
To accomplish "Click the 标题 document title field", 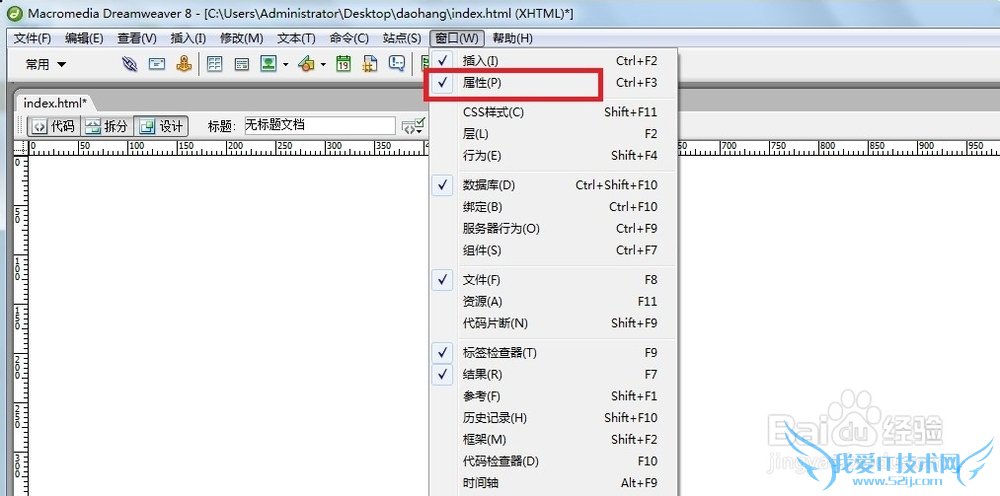I will click(x=320, y=126).
